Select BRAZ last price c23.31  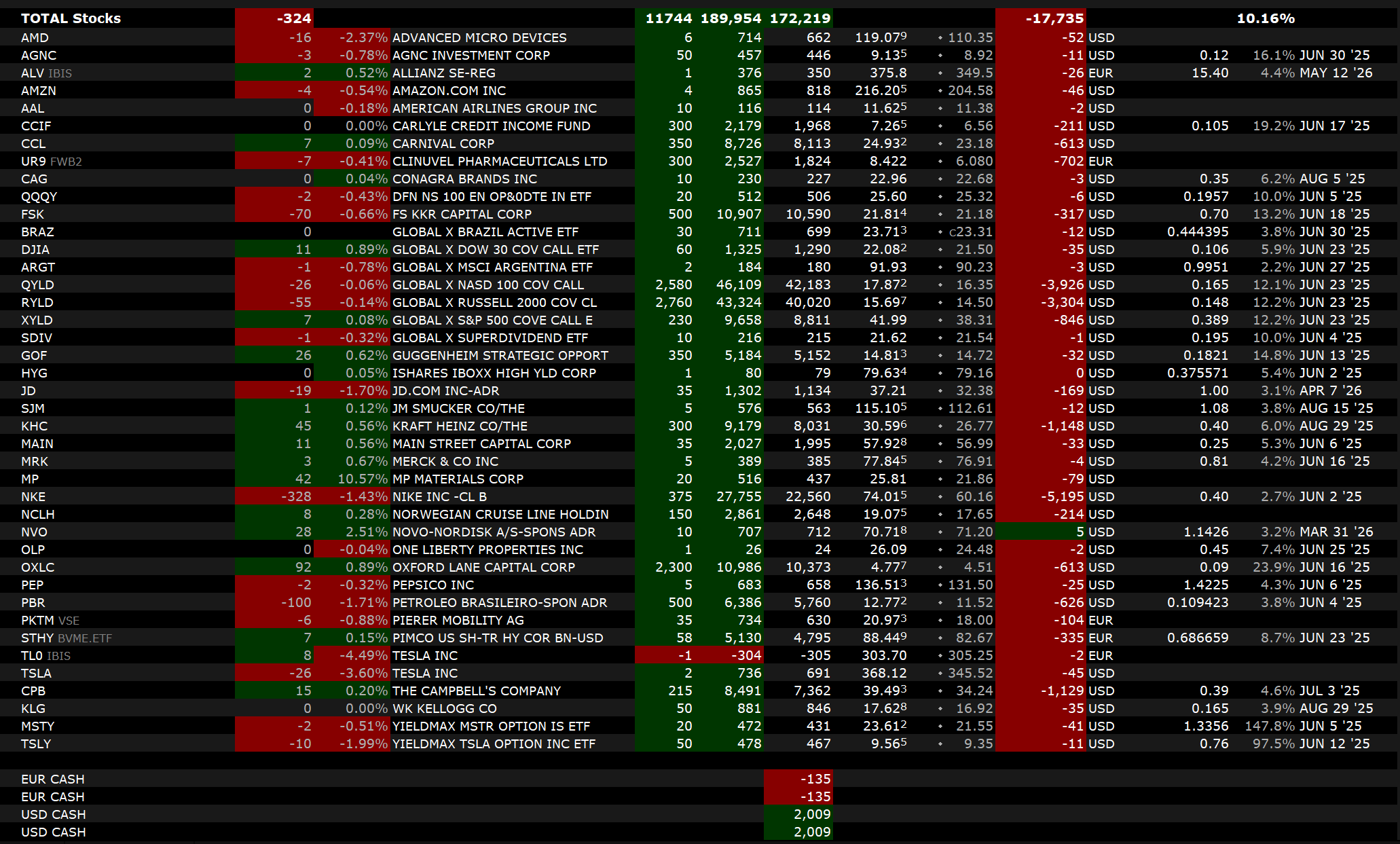[x=971, y=232]
